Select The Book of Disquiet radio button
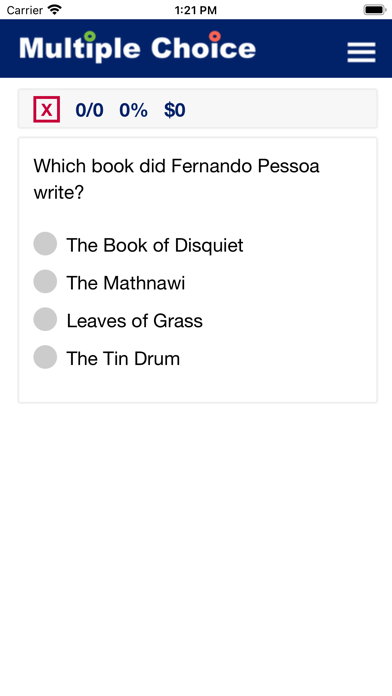Screen dimensions: 392x696 [x=45, y=244]
